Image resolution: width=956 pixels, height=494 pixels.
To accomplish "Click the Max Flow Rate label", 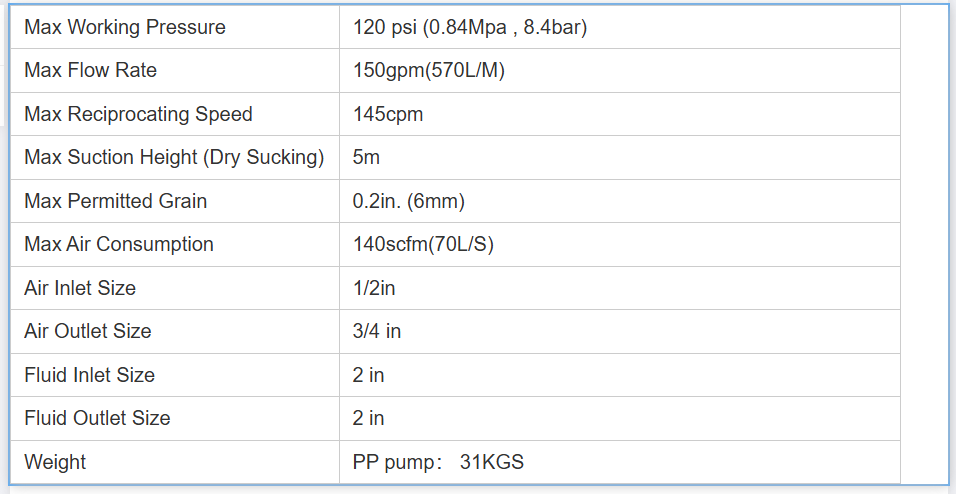I will tap(91, 70).
